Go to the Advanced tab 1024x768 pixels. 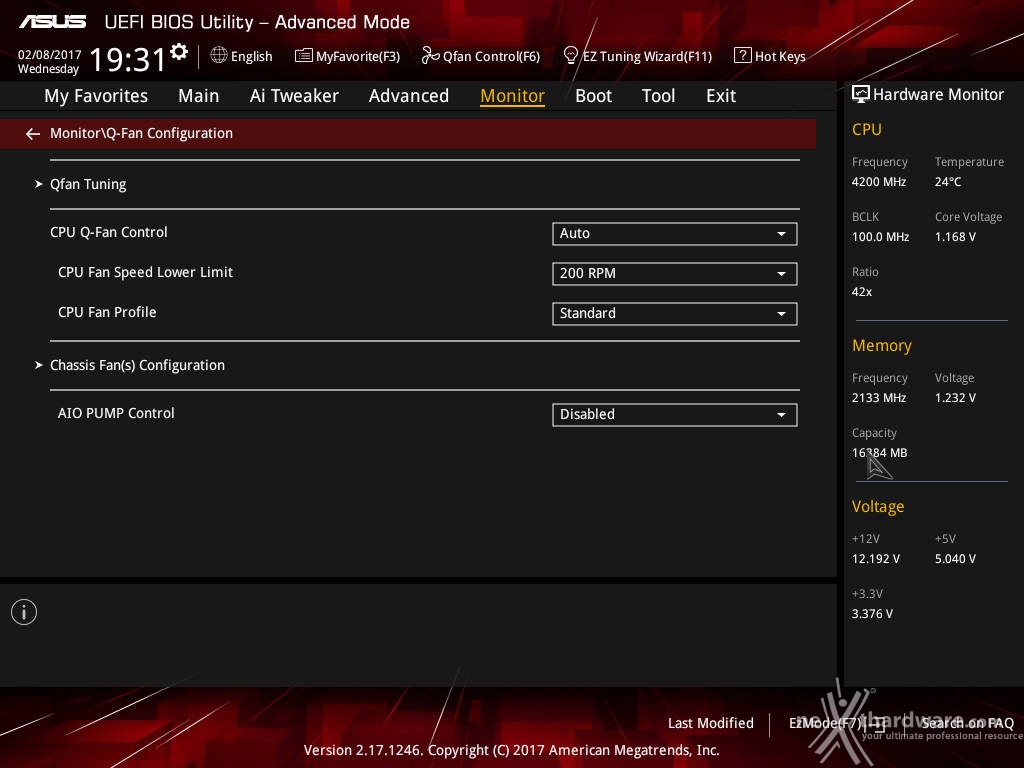409,96
